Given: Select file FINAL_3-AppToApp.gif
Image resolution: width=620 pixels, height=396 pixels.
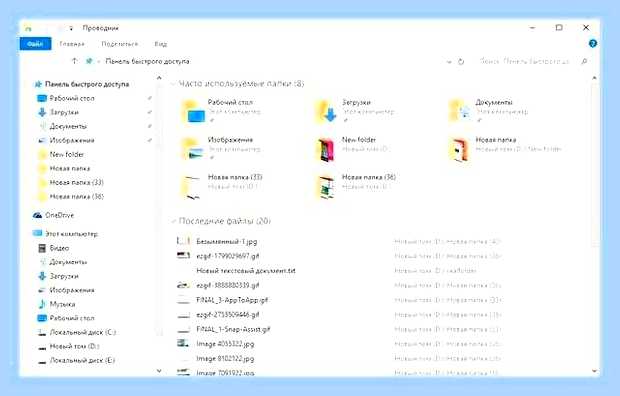Looking at the screenshot, I should (232, 300).
